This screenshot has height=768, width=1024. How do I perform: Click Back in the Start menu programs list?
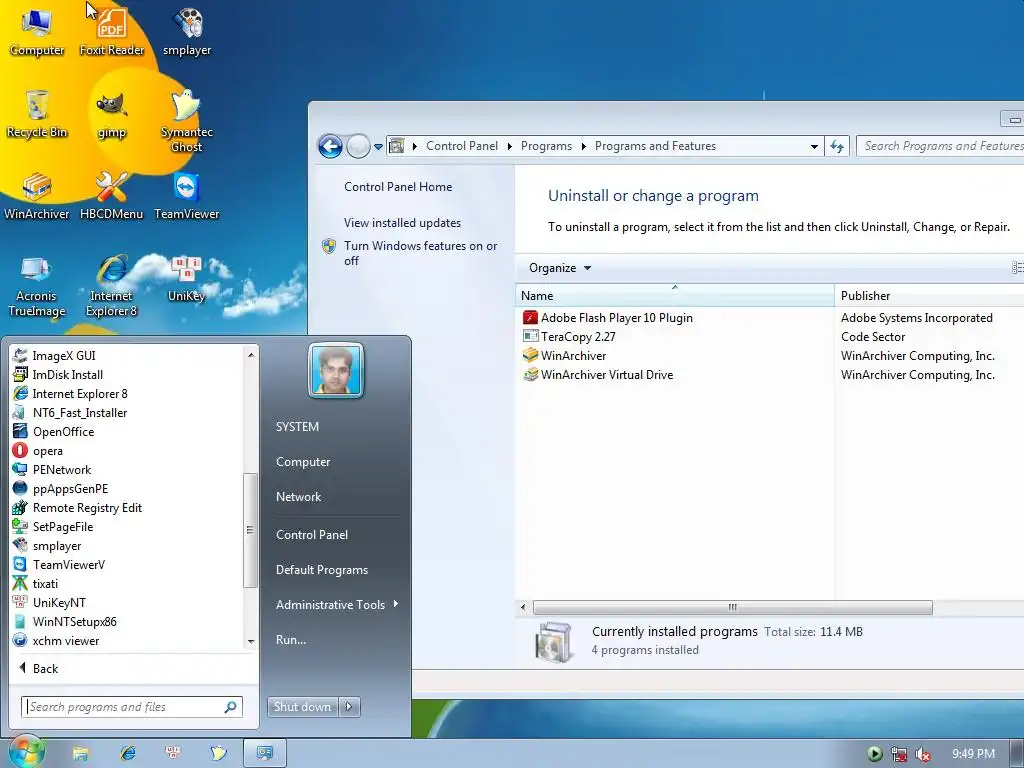tap(39, 668)
